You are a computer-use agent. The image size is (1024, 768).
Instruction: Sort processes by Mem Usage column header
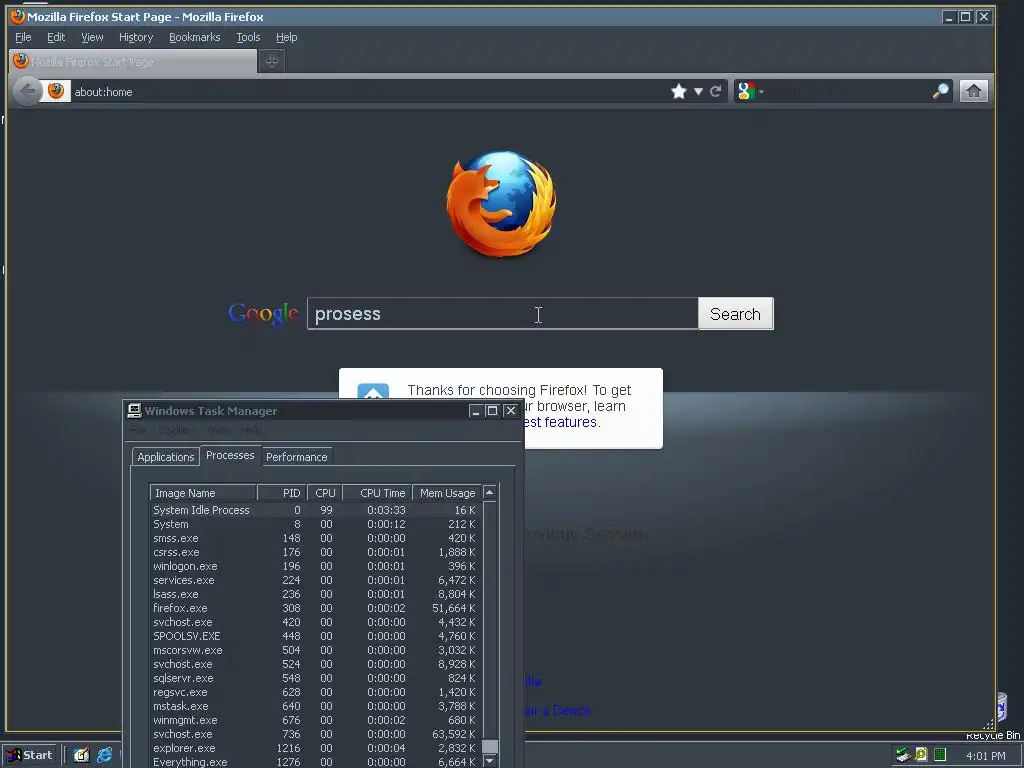click(447, 493)
